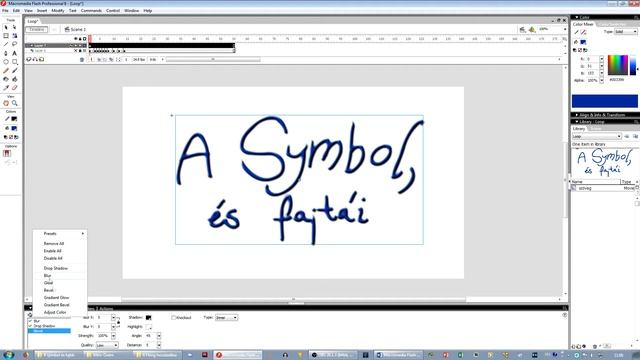Click the Scene 1 breadcrumb

tap(75, 29)
